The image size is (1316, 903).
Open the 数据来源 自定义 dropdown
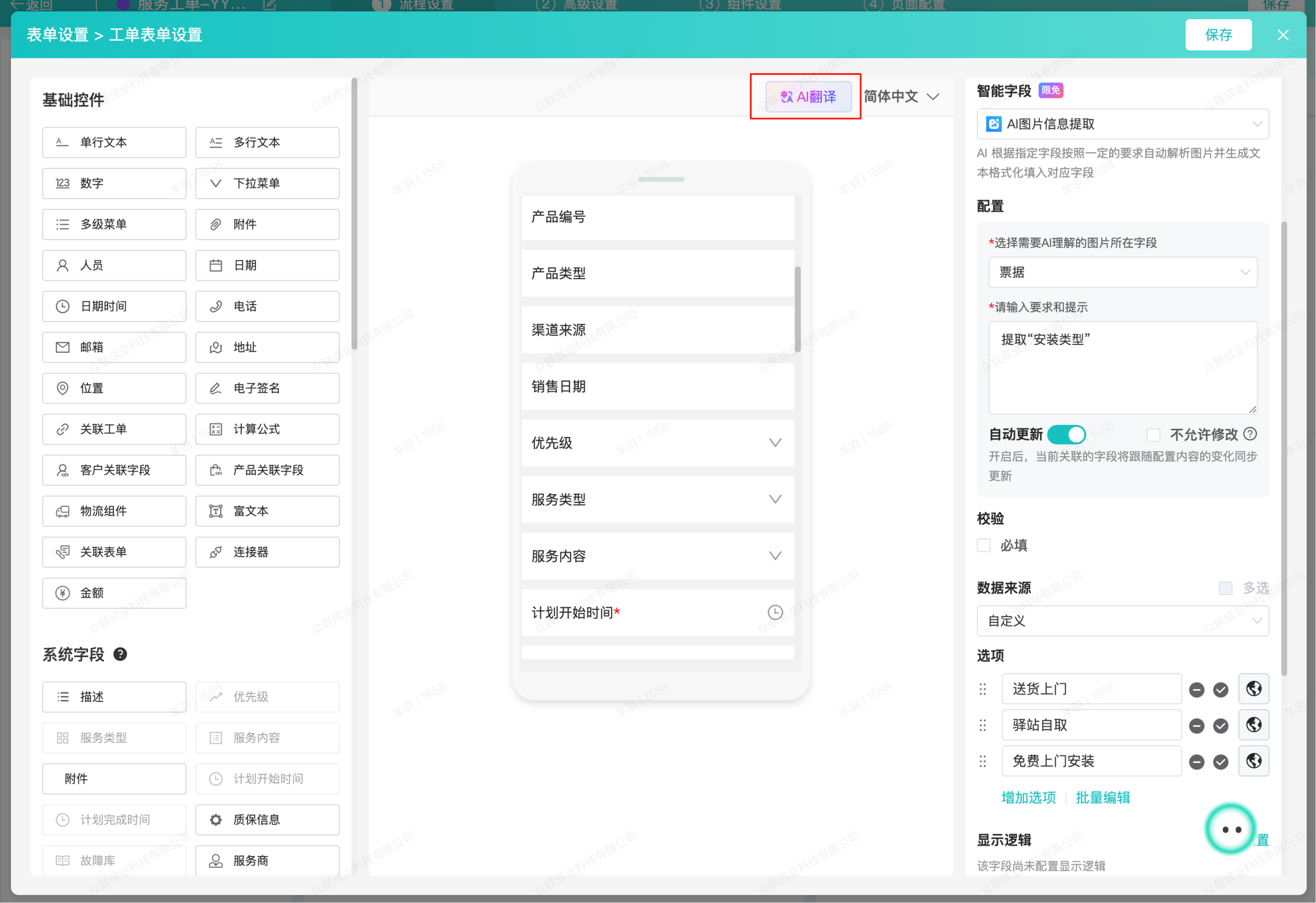(1122, 621)
